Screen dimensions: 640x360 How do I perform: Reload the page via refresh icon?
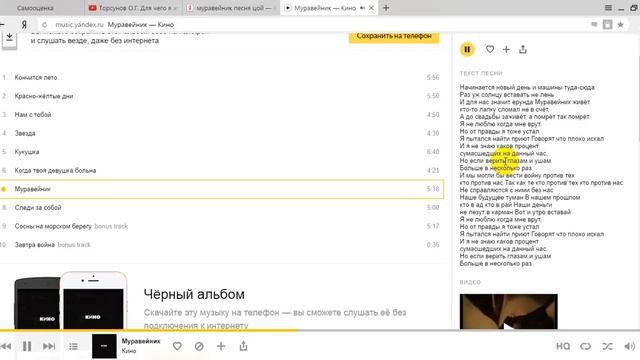pyautogui.click(x=44, y=24)
